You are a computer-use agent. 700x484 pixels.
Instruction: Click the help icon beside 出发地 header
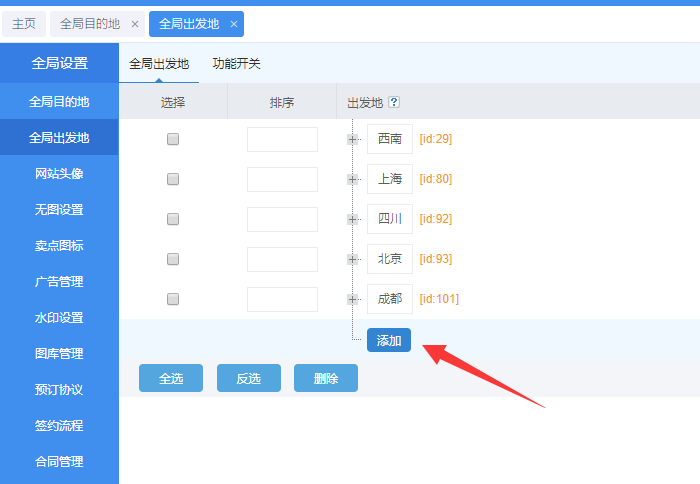tap(394, 102)
